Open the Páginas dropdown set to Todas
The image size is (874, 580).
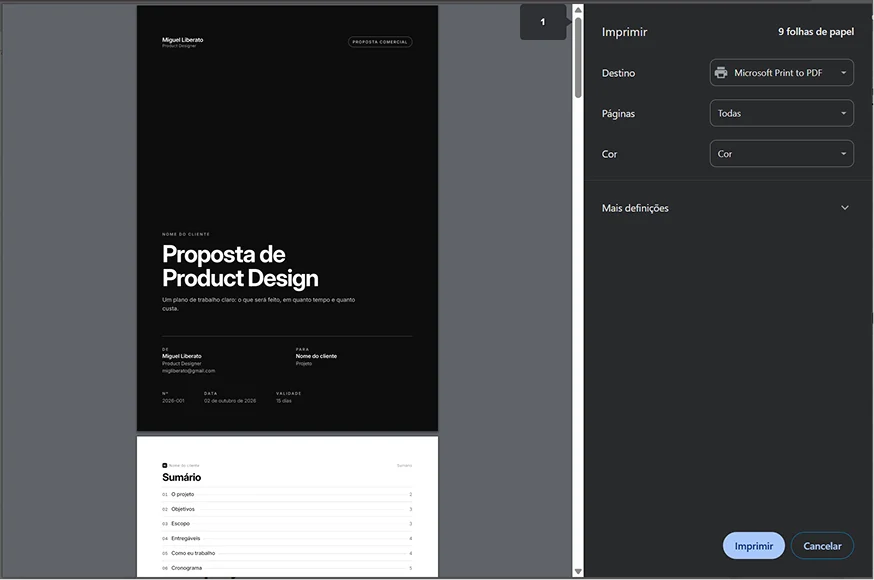781,113
